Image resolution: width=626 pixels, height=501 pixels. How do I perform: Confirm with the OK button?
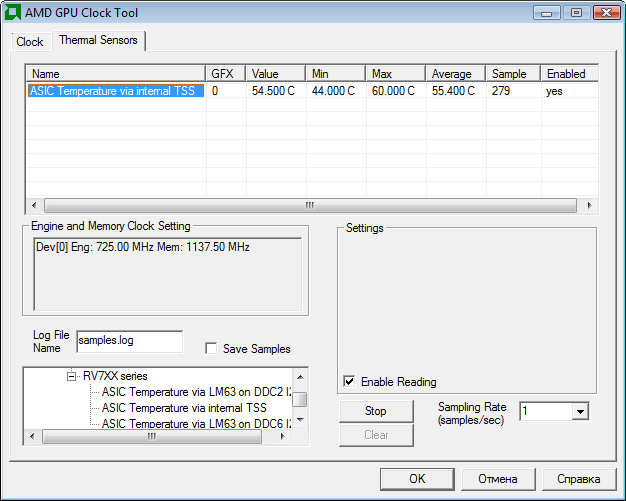[417, 479]
